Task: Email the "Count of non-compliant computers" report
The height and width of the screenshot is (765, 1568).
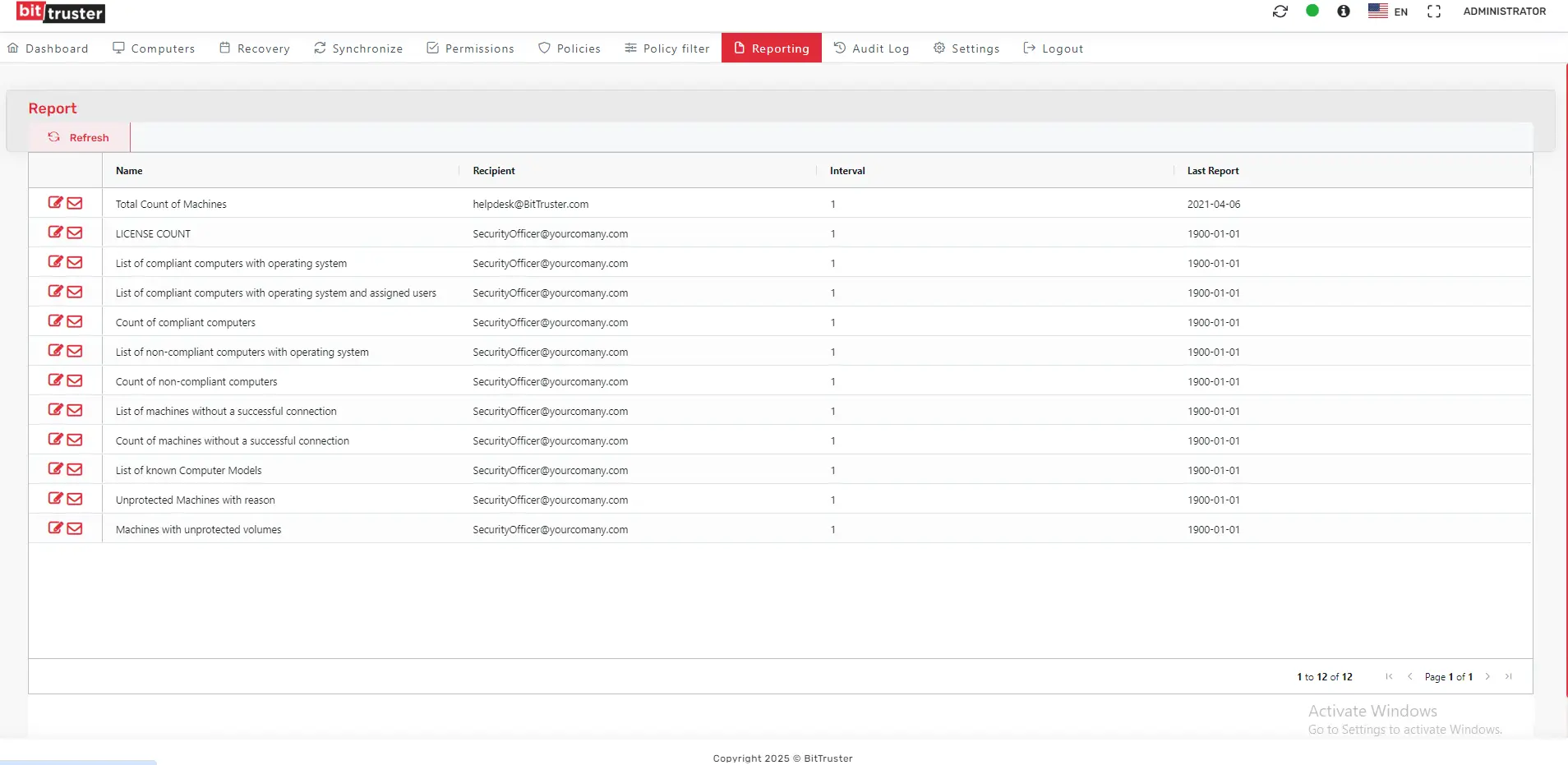Action: [x=75, y=380]
